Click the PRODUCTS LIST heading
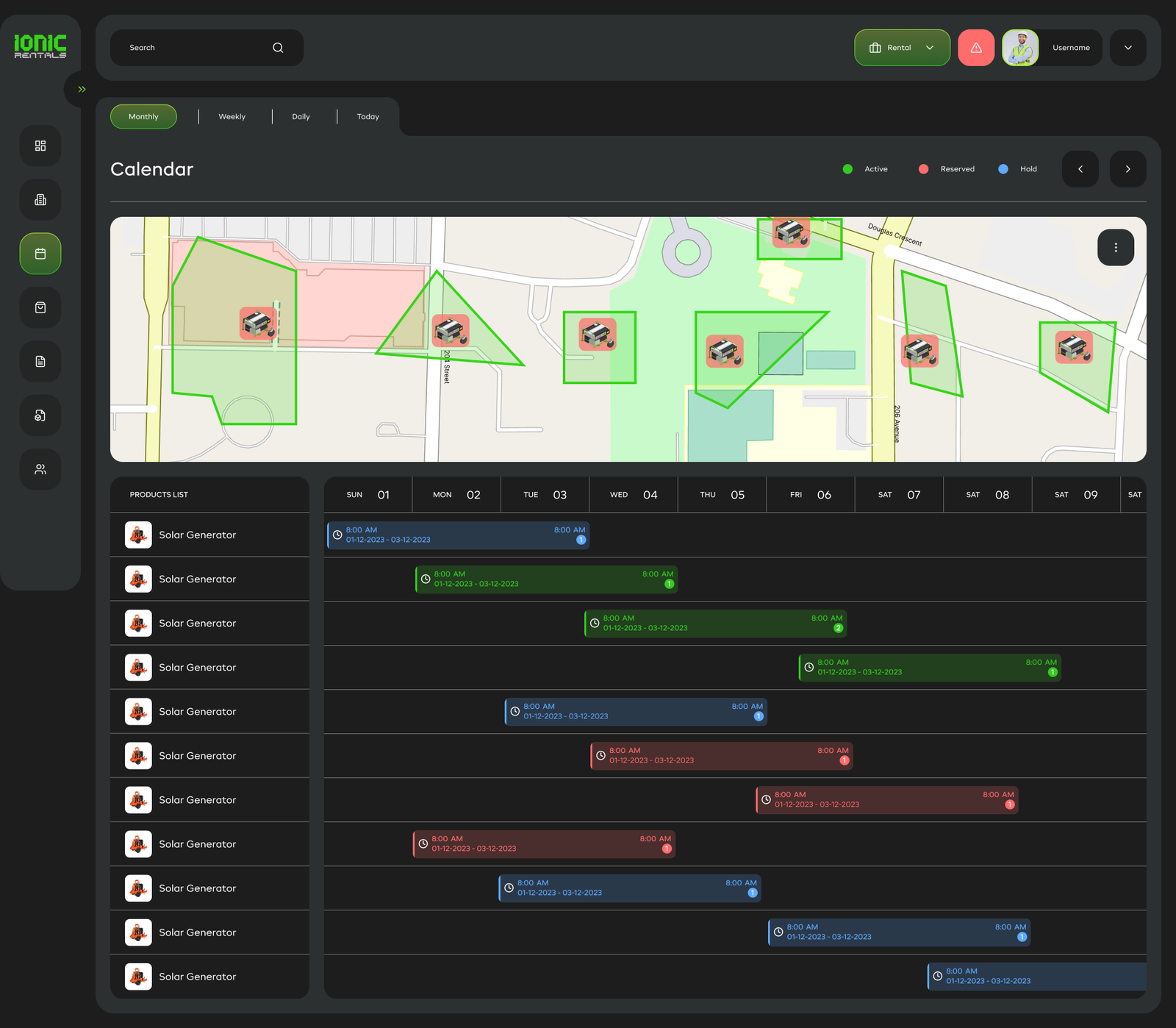Viewport: 1176px width, 1028px height. click(159, 495)
